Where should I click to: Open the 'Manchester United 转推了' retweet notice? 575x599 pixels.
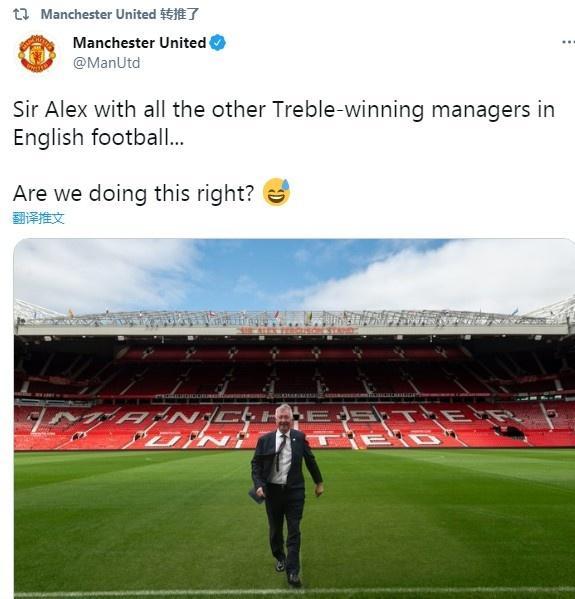coord(120,15)
